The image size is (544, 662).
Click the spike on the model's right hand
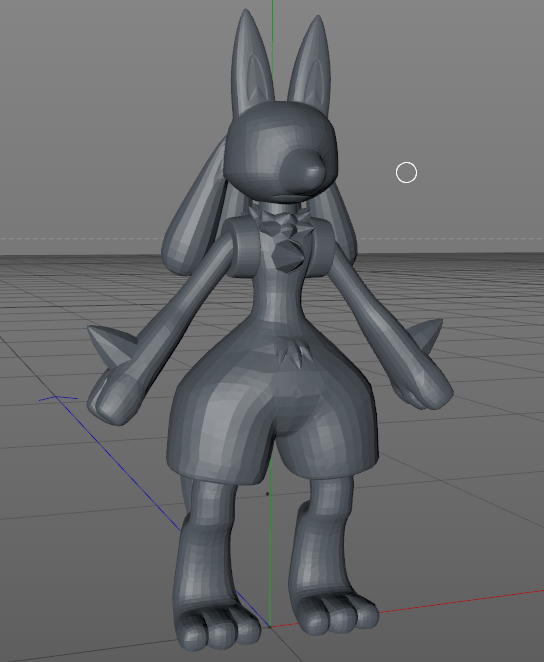[x=111, y=345]
